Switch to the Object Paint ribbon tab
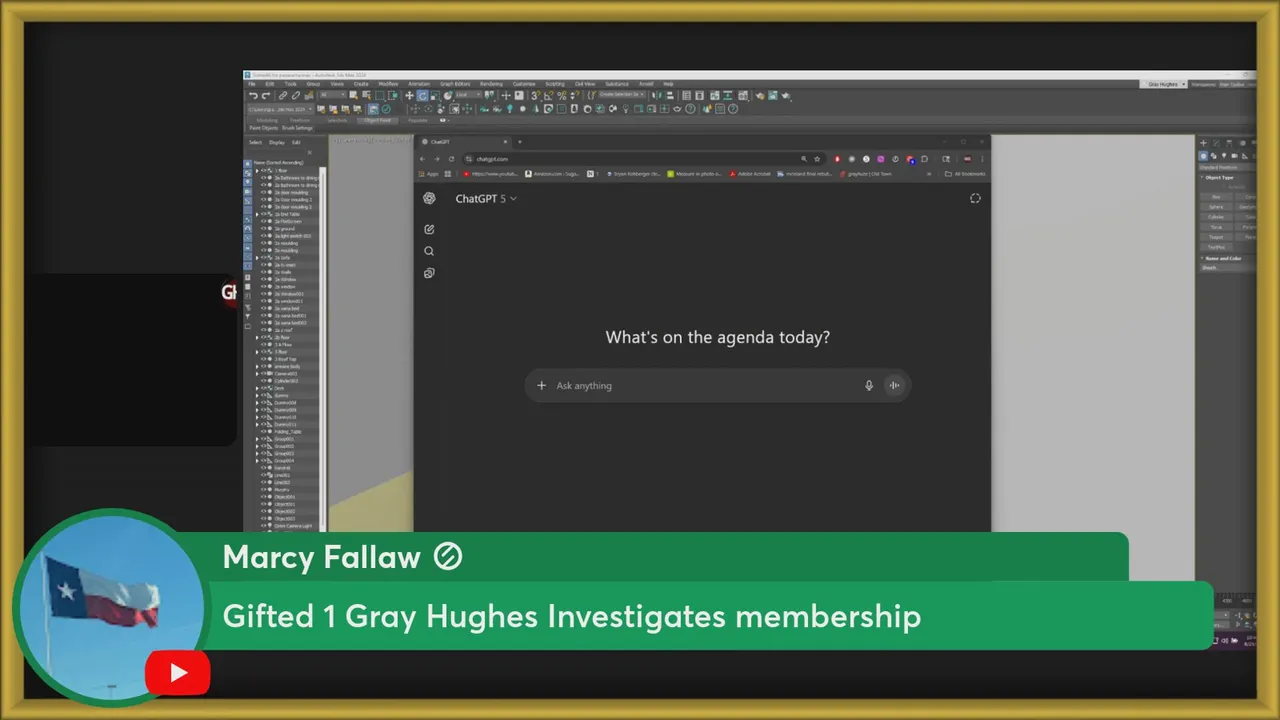Viewport: 1280px width, 720px height. click(378, 120)
